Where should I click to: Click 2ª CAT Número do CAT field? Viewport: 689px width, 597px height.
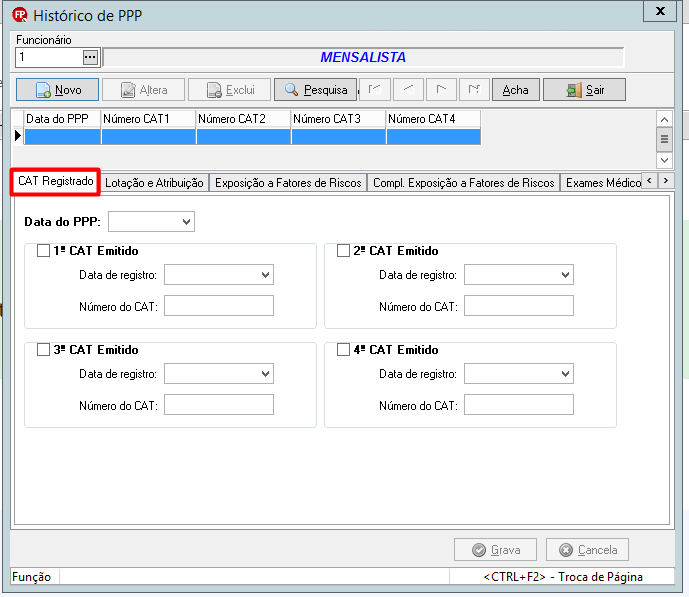[x=519, y=306]
